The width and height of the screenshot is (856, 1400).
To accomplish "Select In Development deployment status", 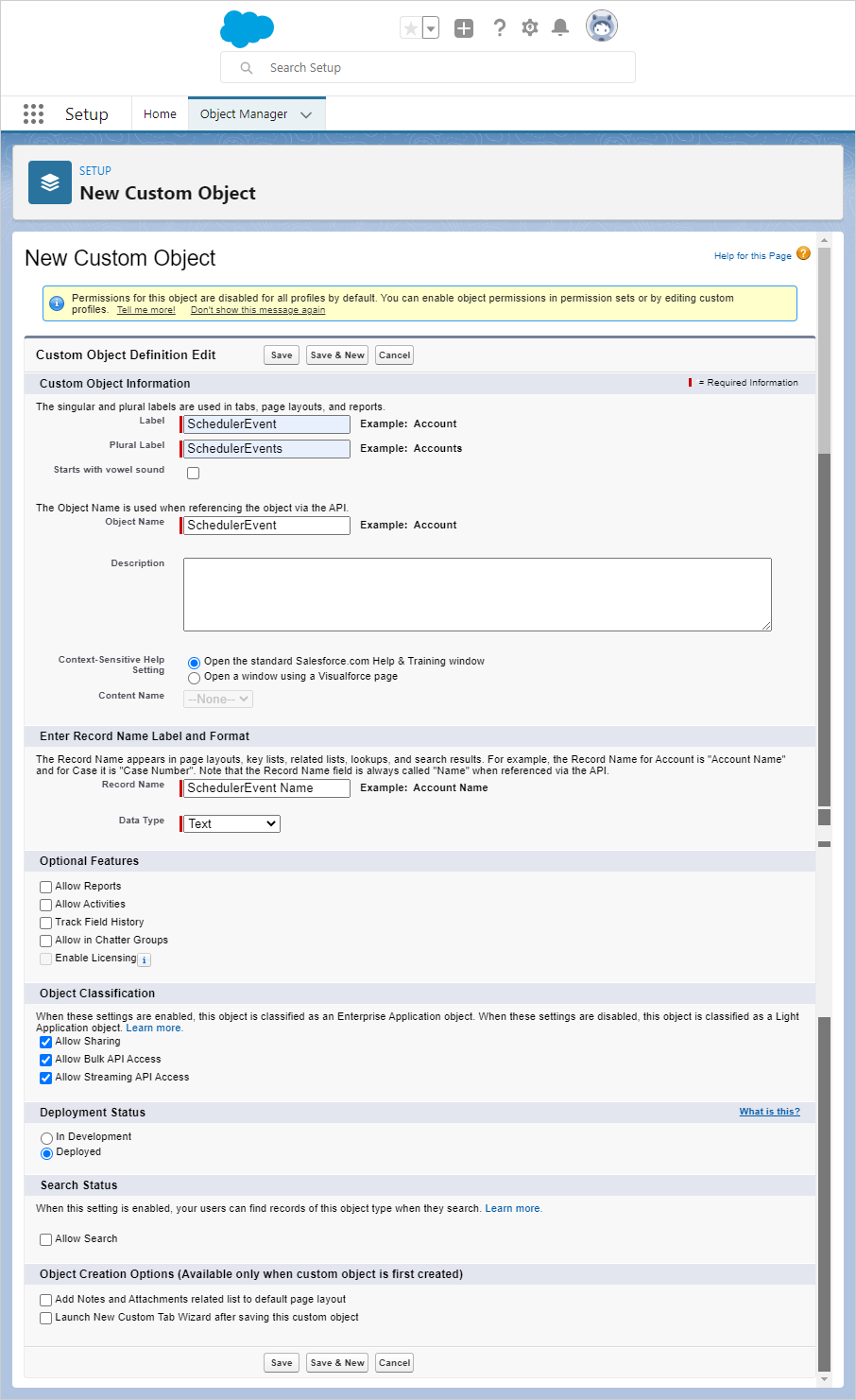I will click(x=46, y=1138).
